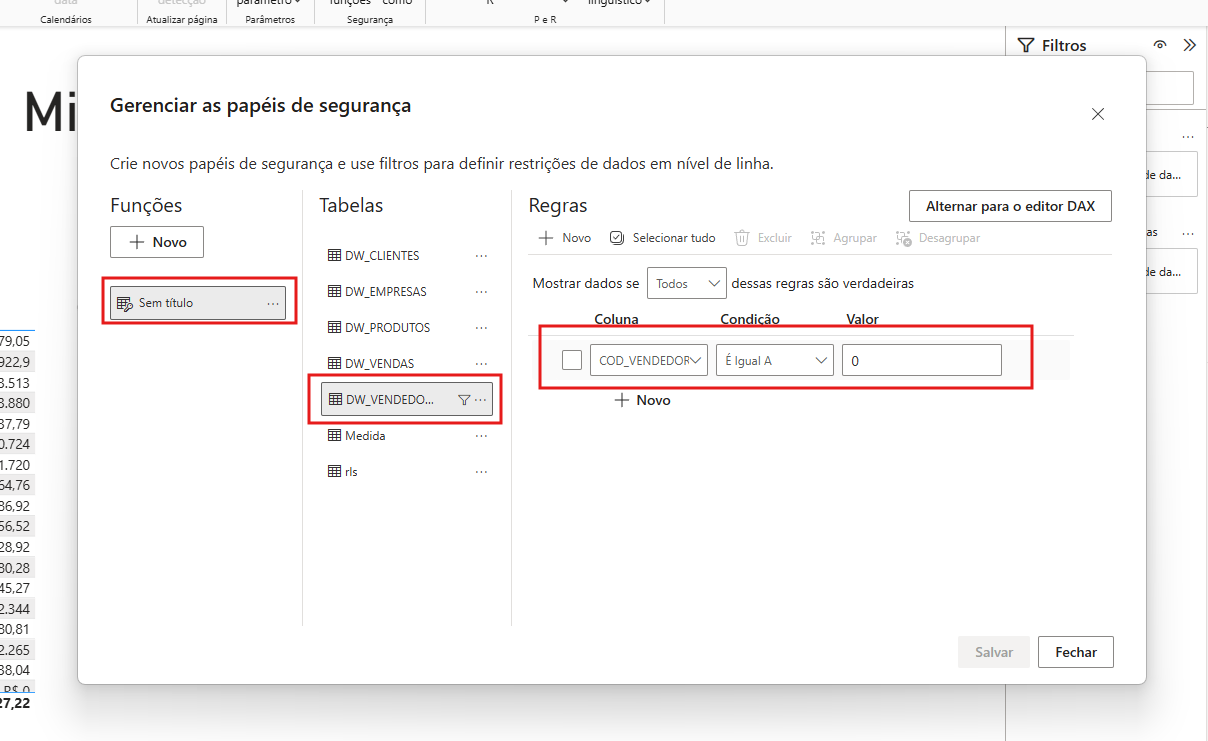Click the filter icon on DW_VENDEDO table

[463, 400]
